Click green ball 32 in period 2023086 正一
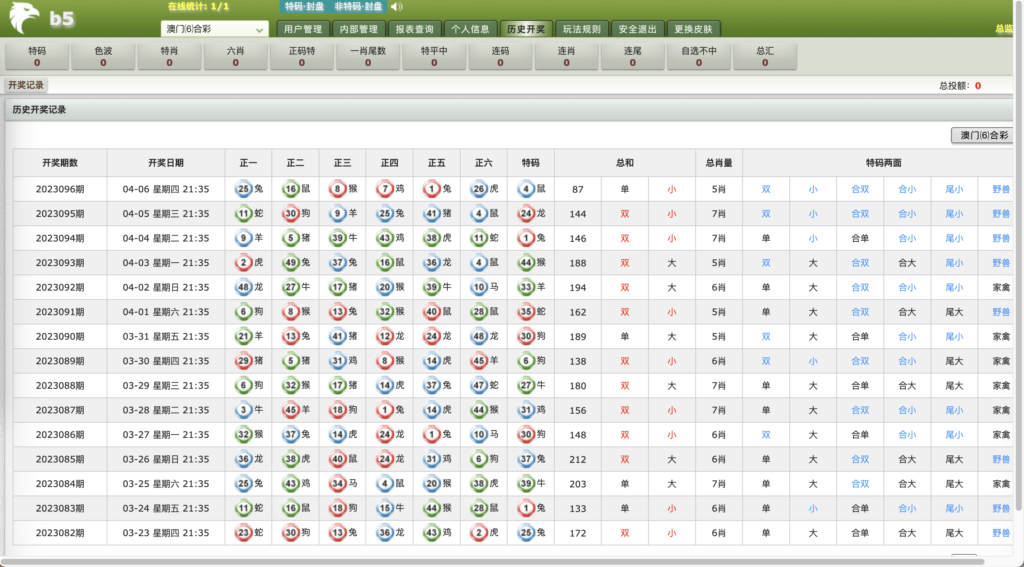Viewport: 1024px width, 567px height. point(242,435)
